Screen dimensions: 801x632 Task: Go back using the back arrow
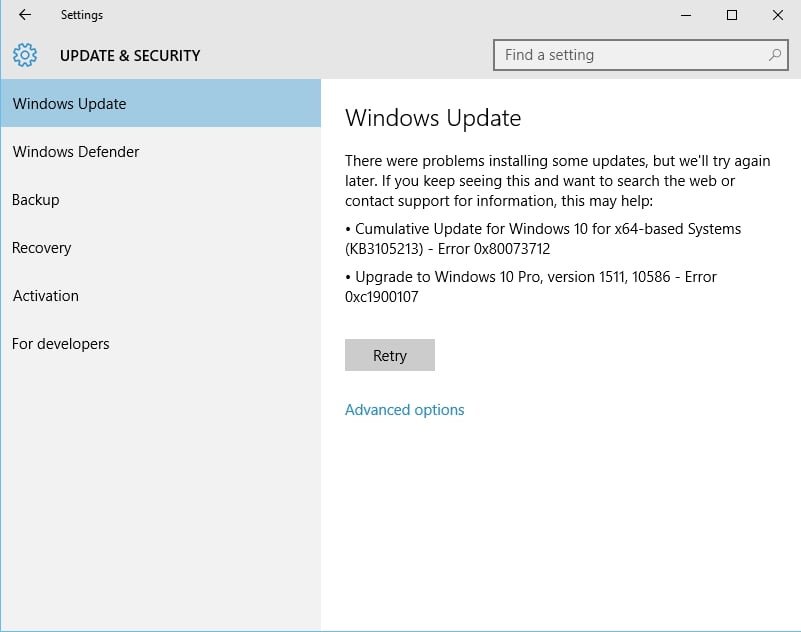25,15
